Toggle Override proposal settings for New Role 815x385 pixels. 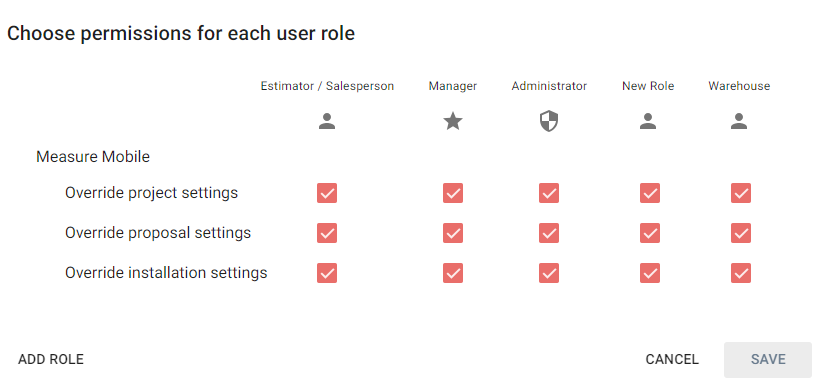pos(650,233)
